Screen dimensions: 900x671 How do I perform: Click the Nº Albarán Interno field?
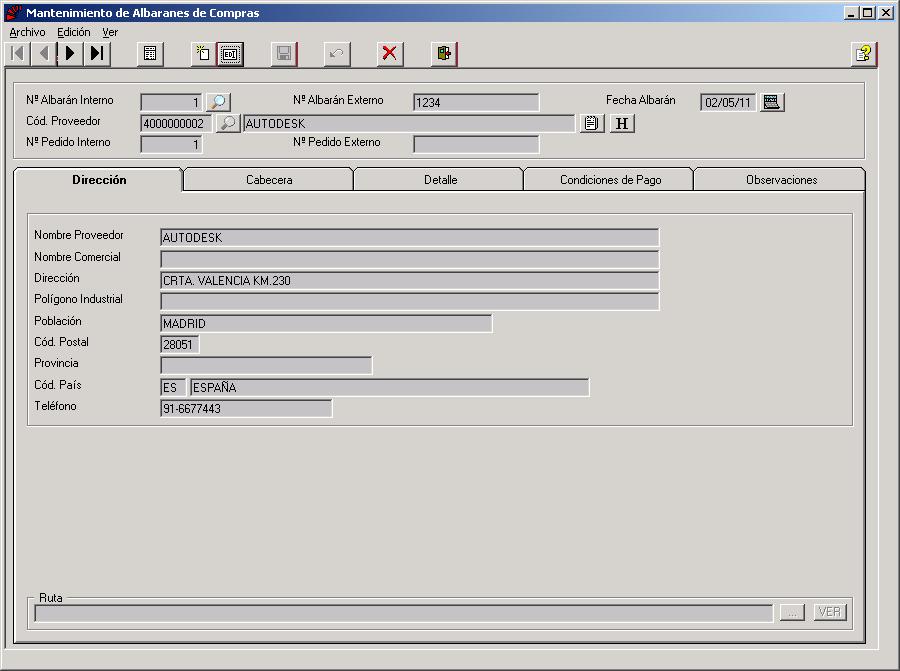171,102
